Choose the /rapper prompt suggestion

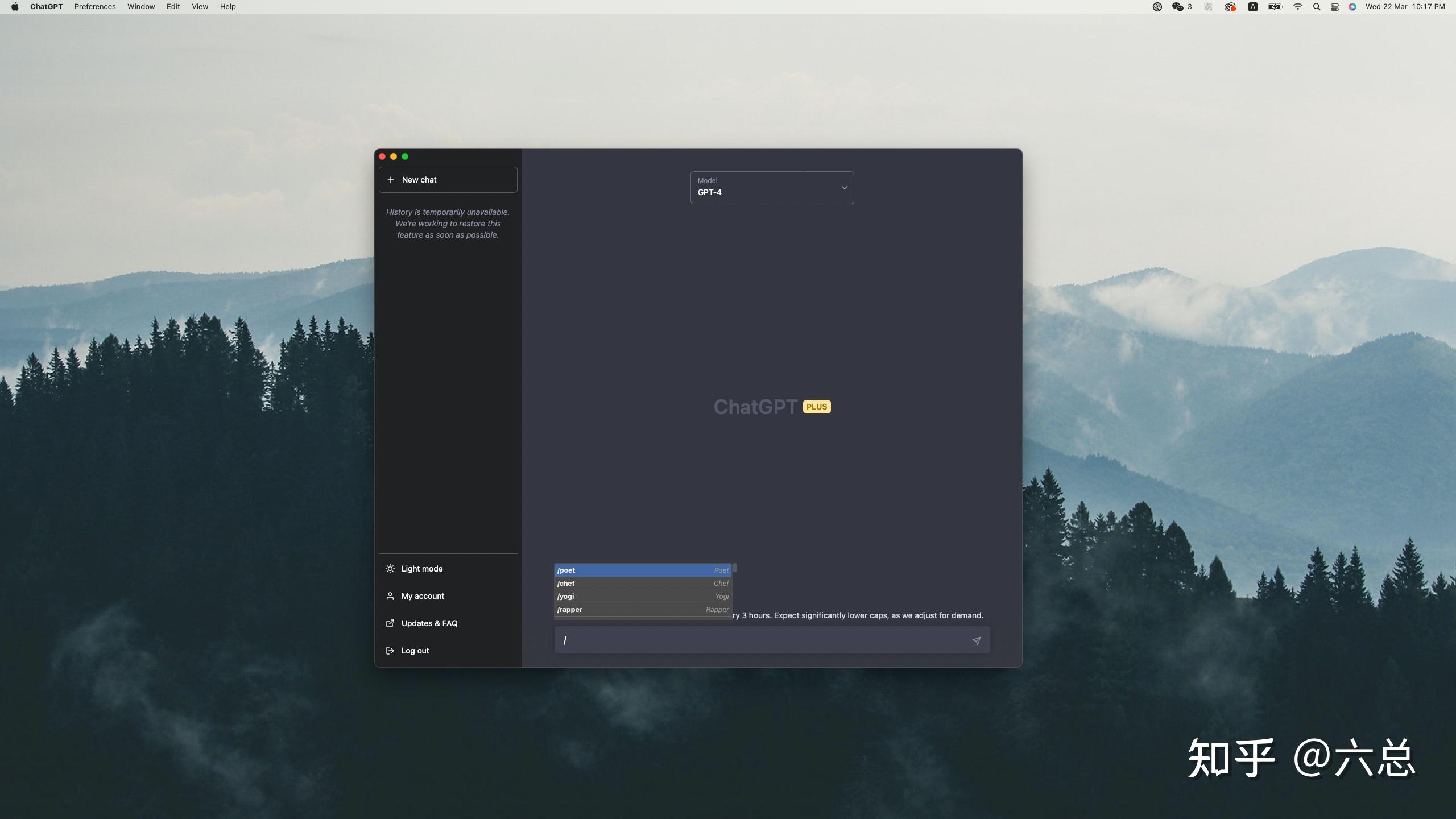(643, 610)
